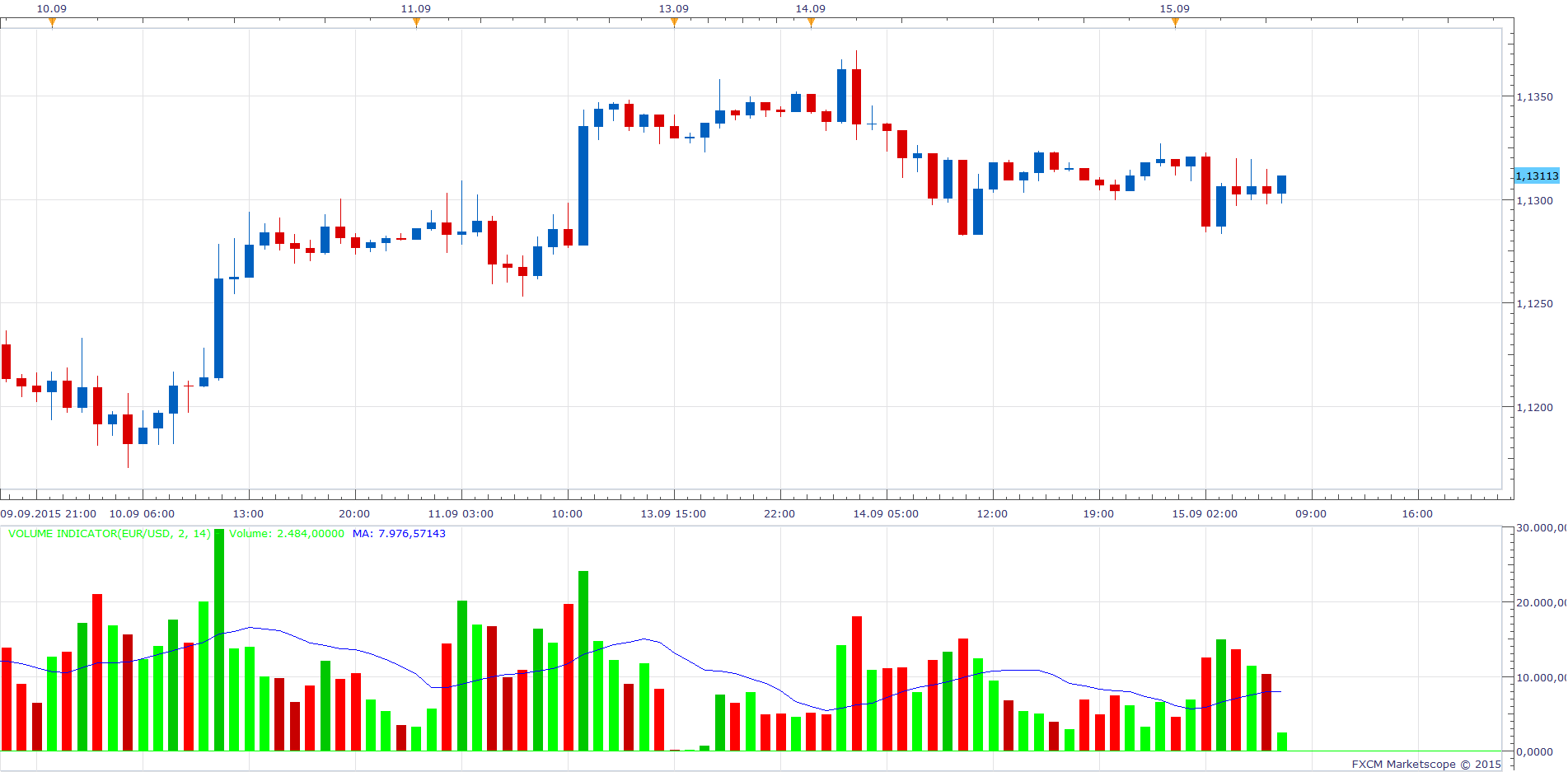Click the 11.09 03:00 time label
The image size is (1568, 772).
pos(461,513)
